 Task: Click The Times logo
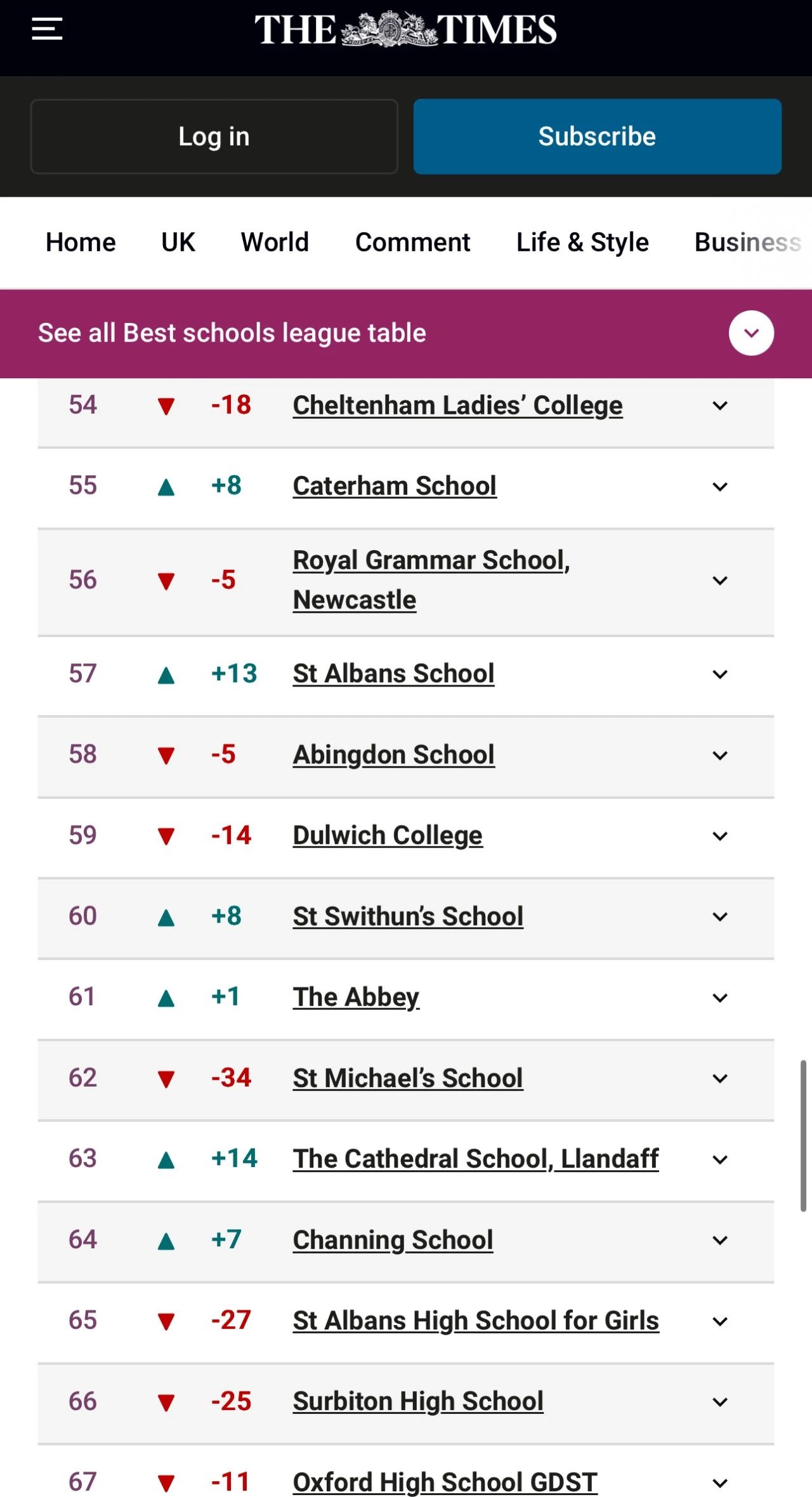406,29
